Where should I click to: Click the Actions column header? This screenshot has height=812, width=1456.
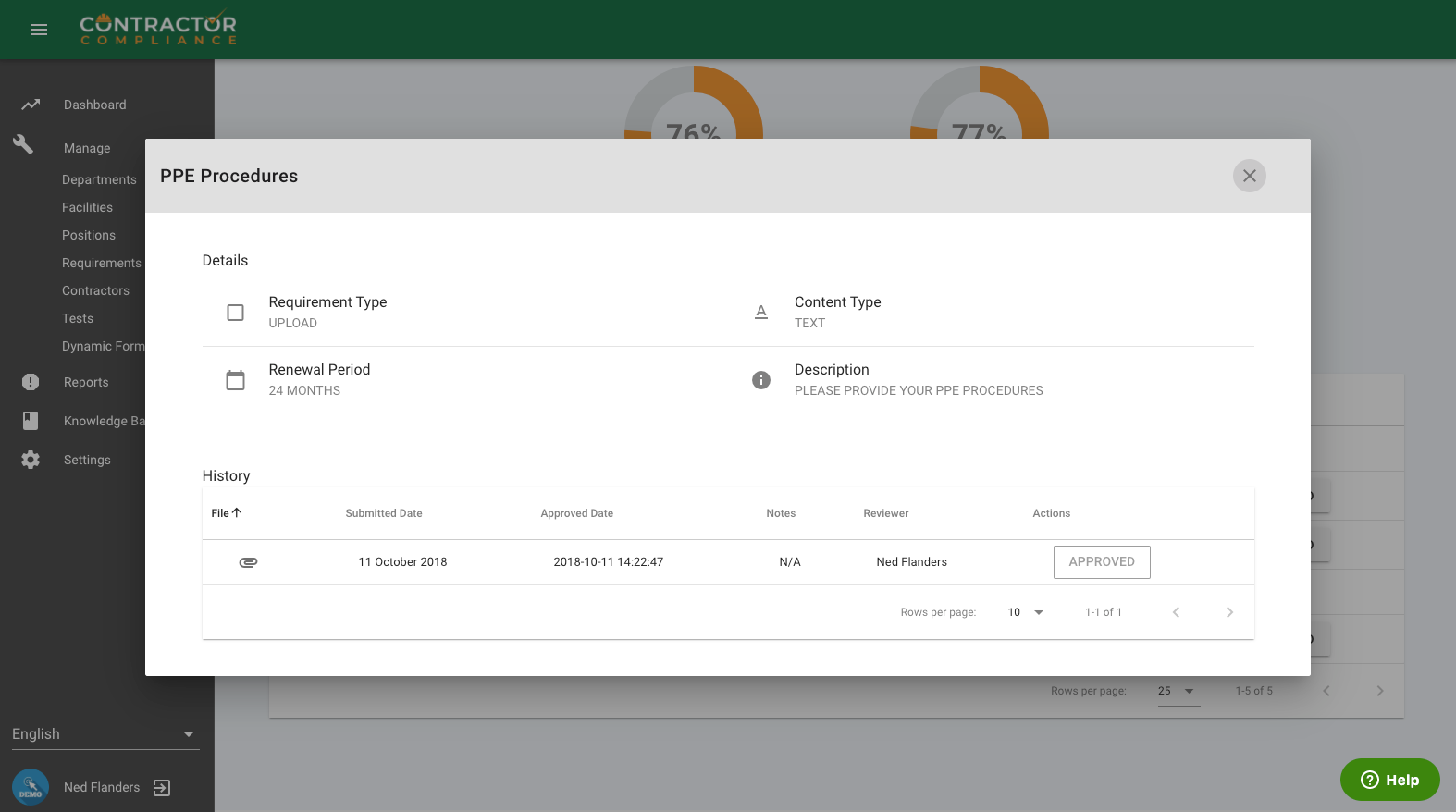pos(1052,513)
